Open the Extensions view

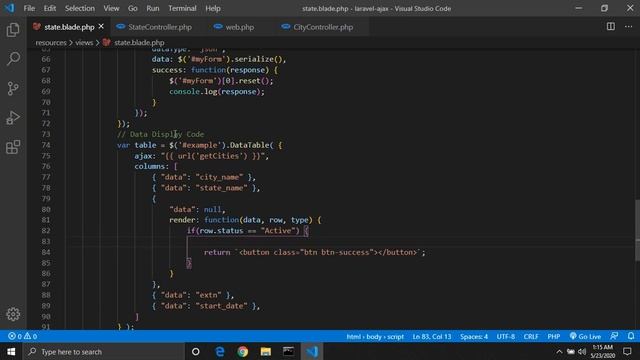(13, 147)
